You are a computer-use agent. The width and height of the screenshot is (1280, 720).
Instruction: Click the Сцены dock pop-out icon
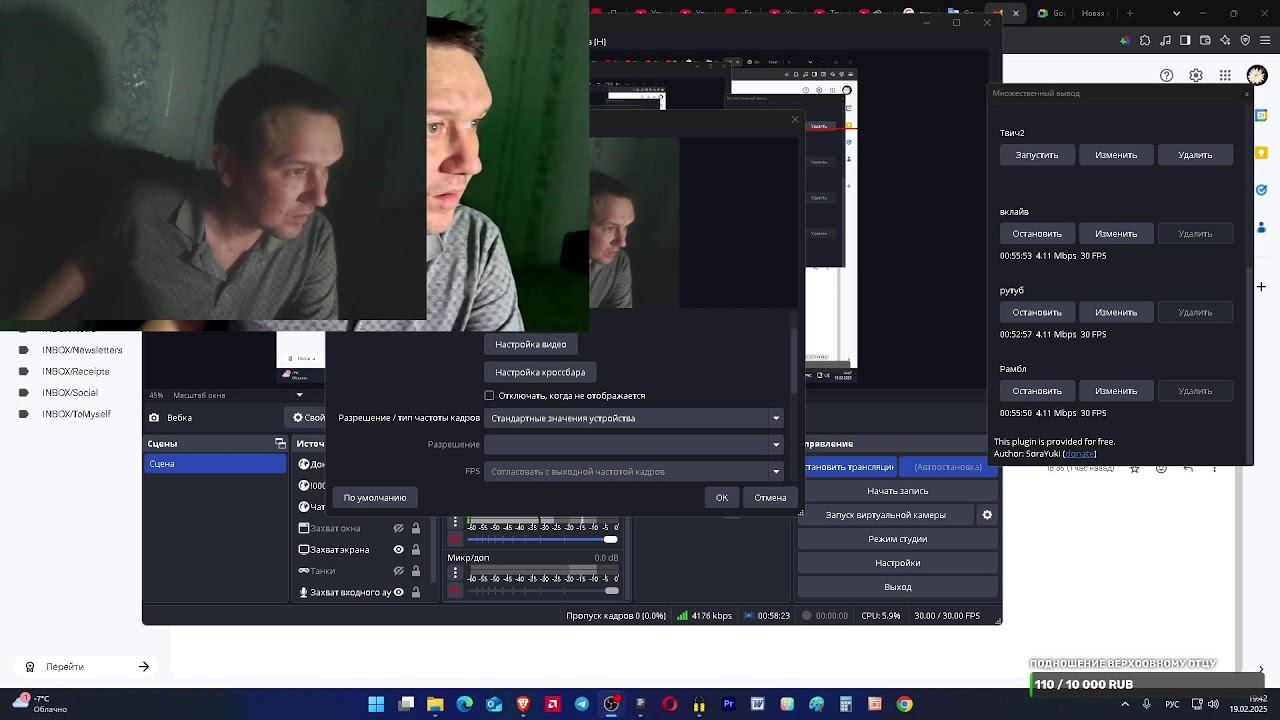(280, 443)
